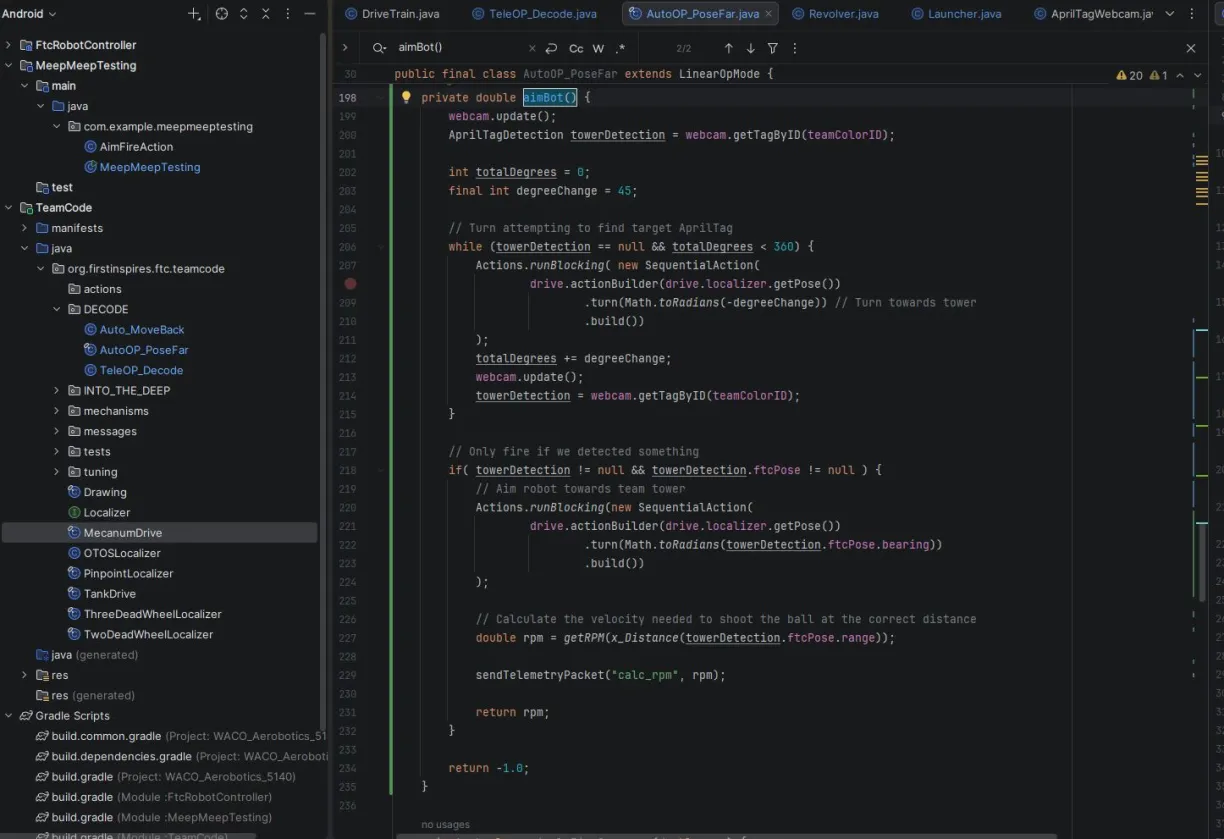Toggle whole Words search option
This screenshot has width=1224, height=839.
click(598, 48)
